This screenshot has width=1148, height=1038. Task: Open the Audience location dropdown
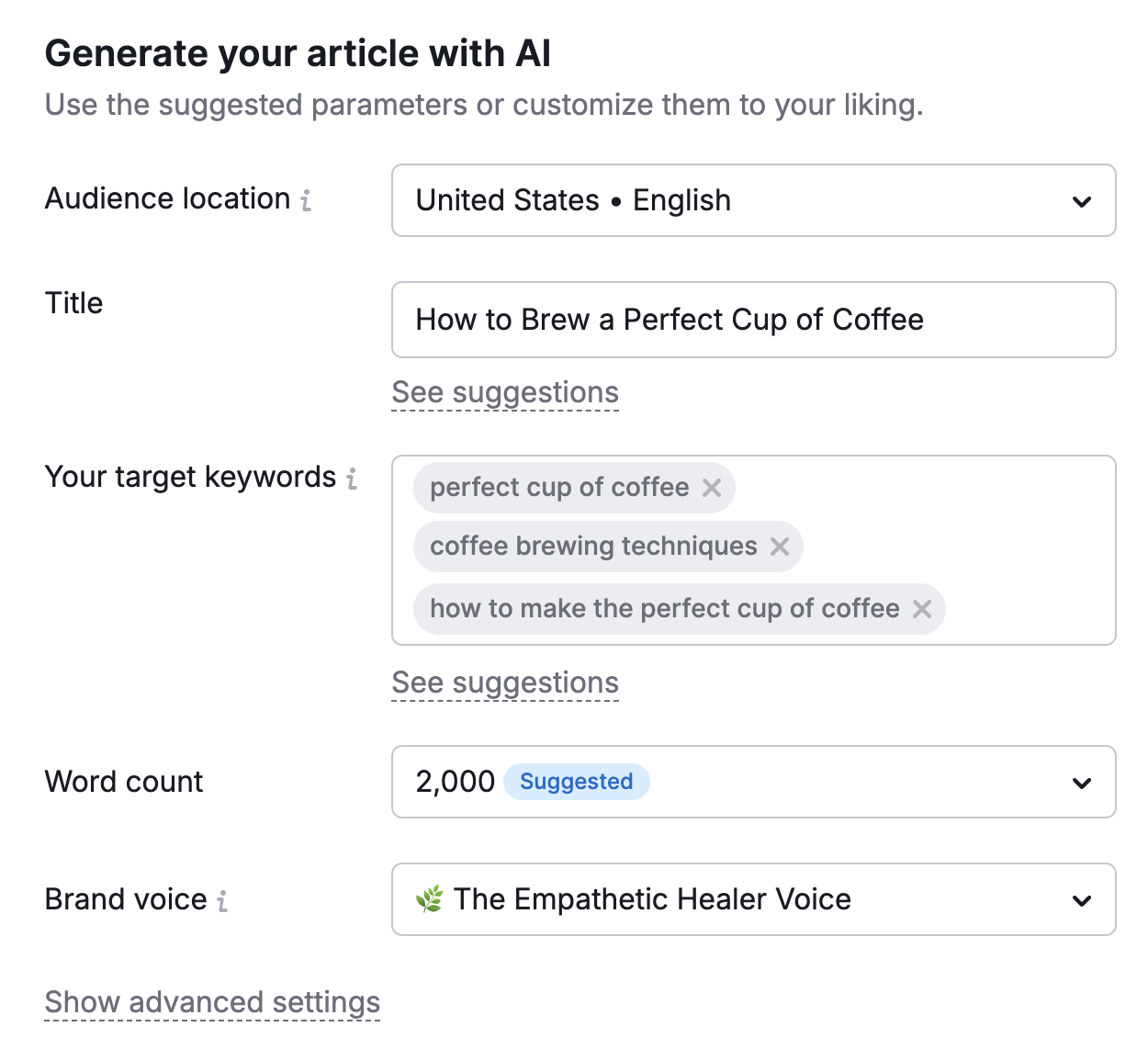pyautogui.click(x=753, y=200)
